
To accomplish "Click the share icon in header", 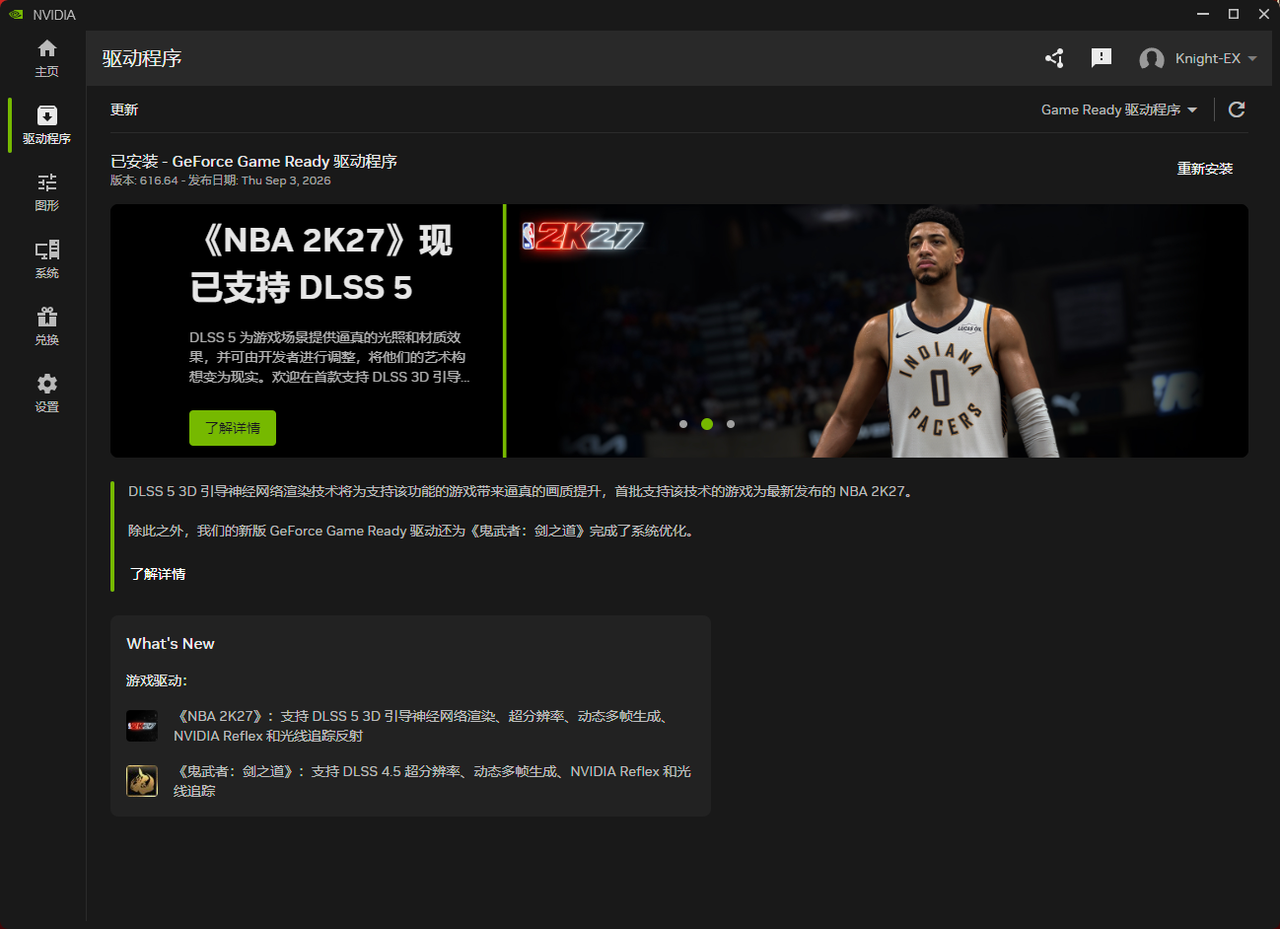I will coord(1054,58).
